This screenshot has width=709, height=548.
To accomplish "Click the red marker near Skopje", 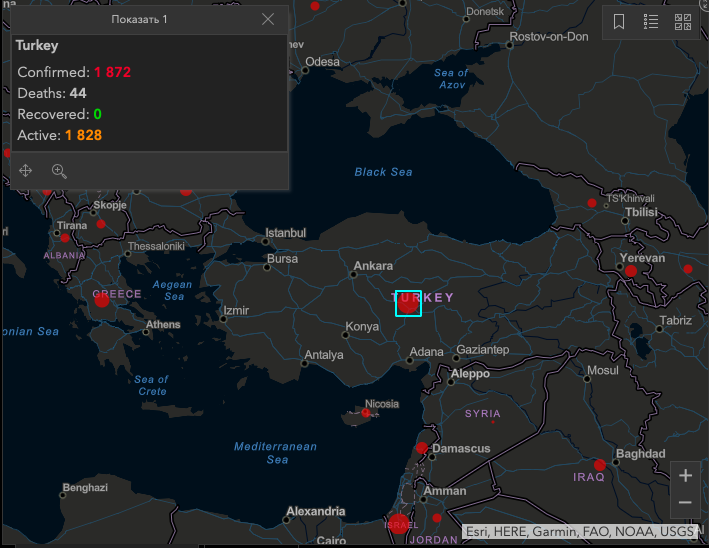I will [x=101, y=224].
